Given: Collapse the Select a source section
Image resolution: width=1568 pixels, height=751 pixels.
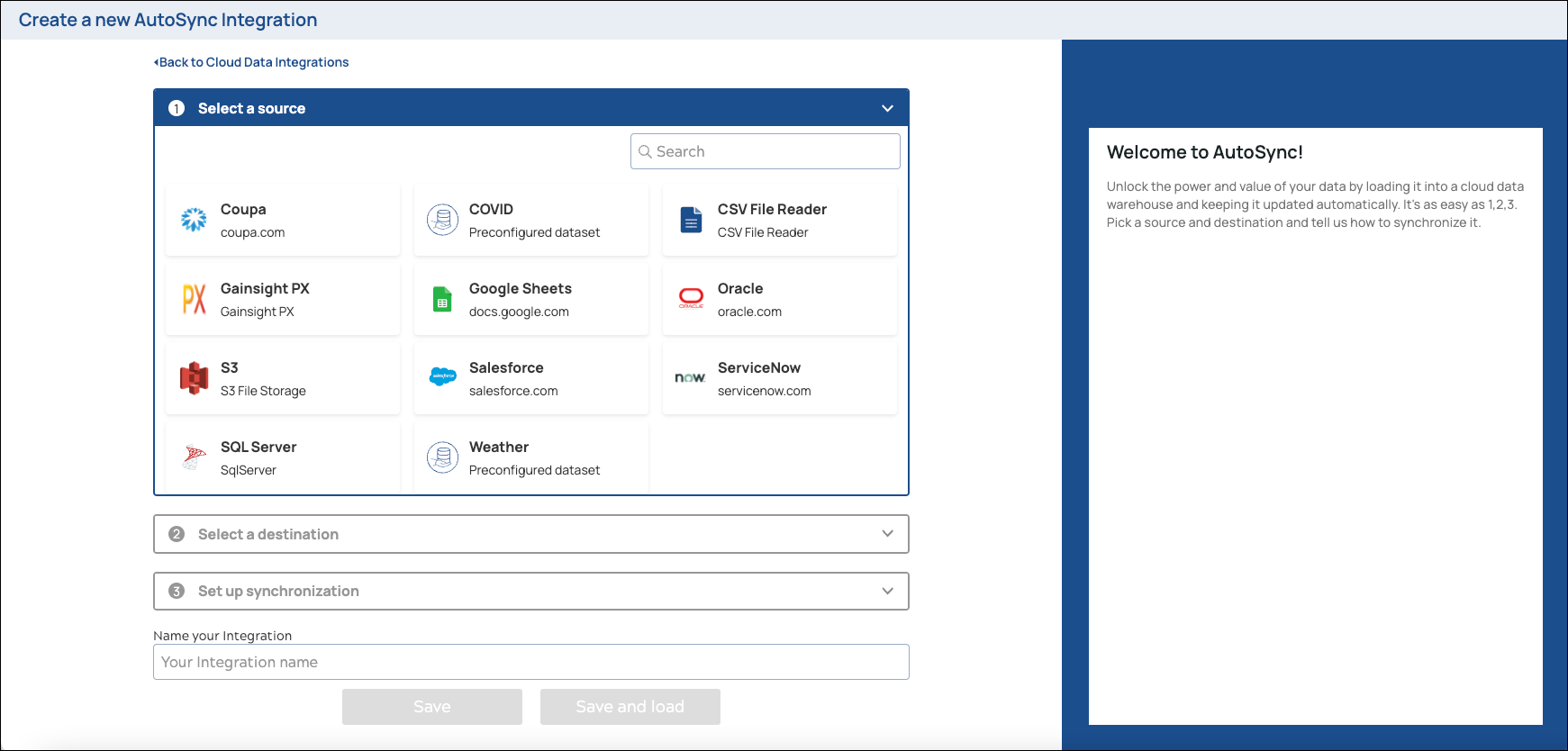Looking at the screenshot, I should pyautogui.click(x=887, y=108).
